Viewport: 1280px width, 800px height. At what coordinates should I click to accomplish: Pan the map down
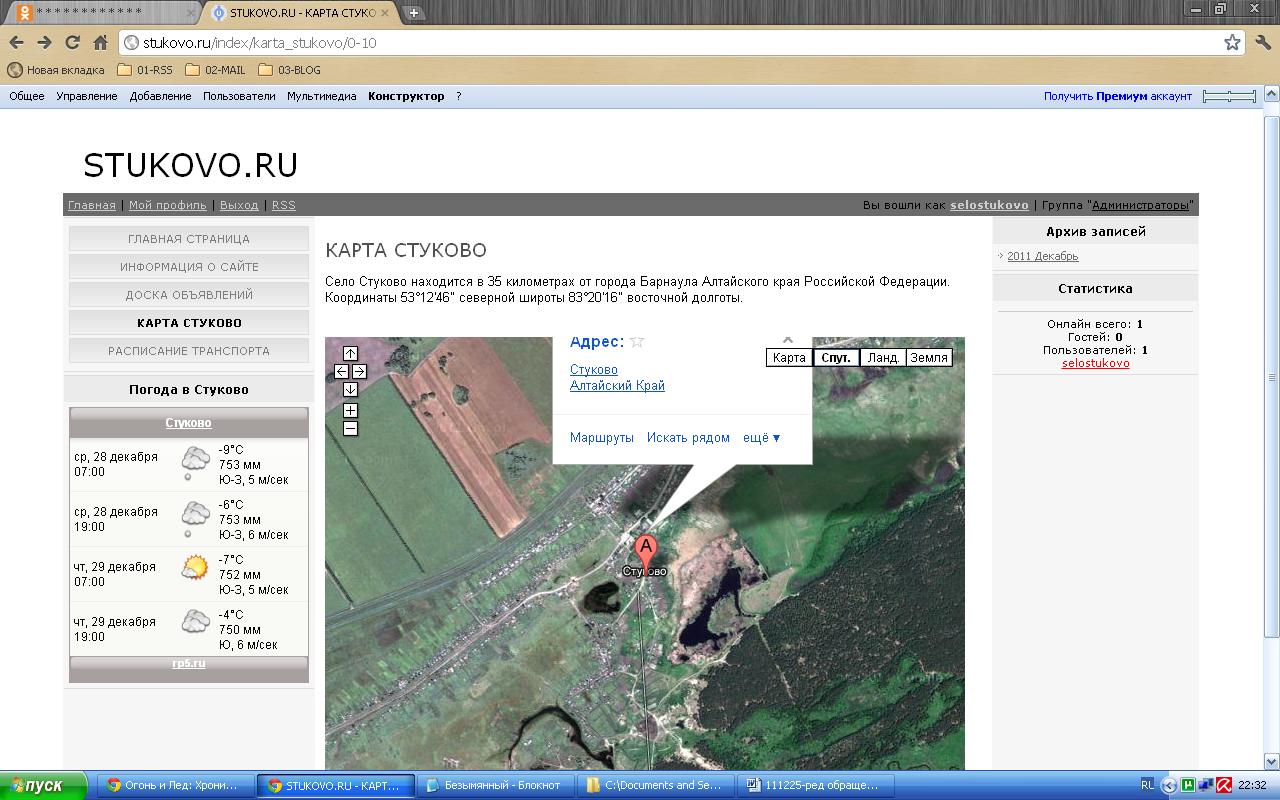tap(350, 389)
